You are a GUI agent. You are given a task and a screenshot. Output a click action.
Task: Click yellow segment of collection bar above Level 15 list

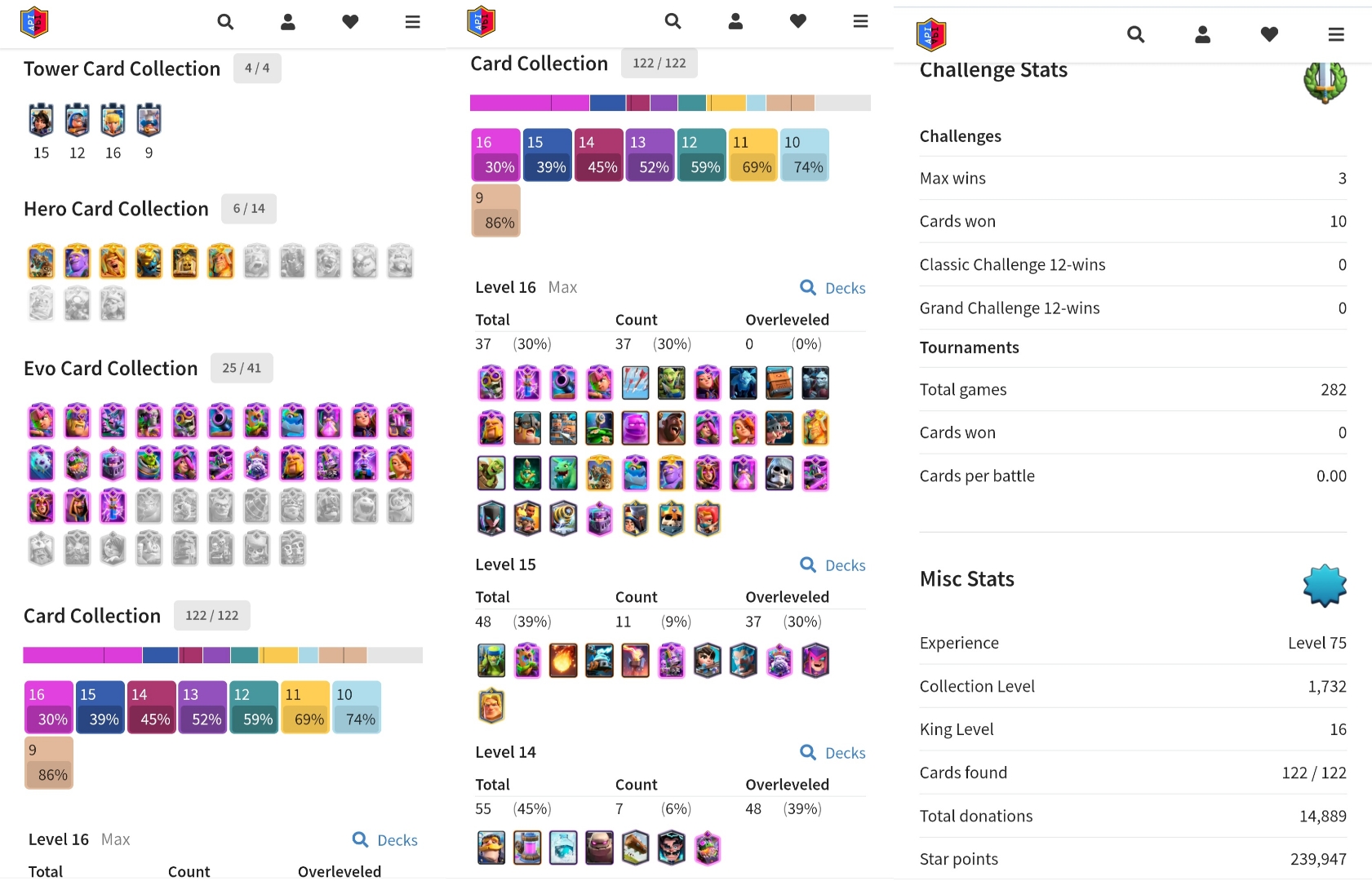click(726, 103)
